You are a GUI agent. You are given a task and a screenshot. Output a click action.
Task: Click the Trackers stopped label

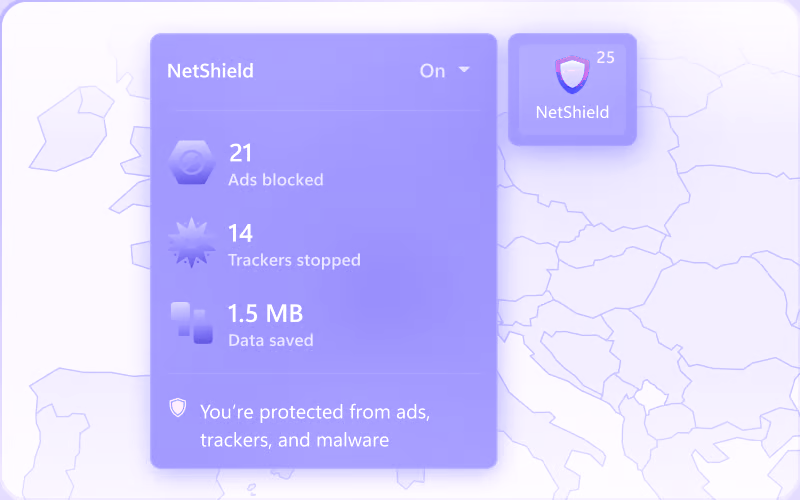294,260
